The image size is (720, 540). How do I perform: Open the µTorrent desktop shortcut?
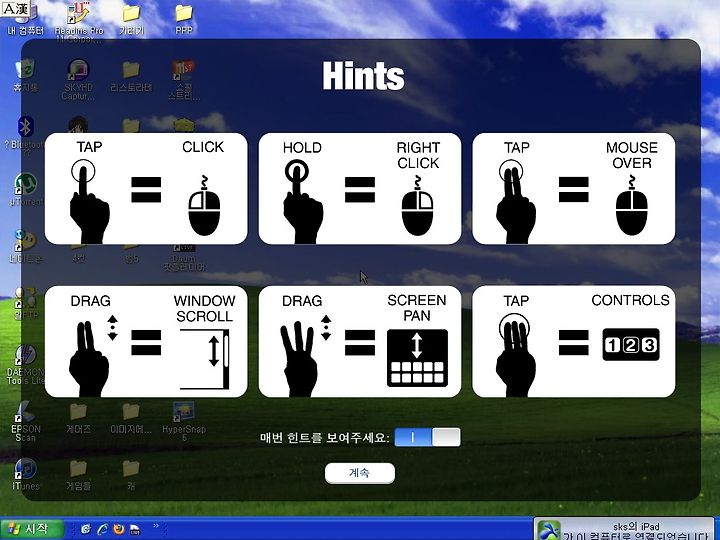coord(26,189)
